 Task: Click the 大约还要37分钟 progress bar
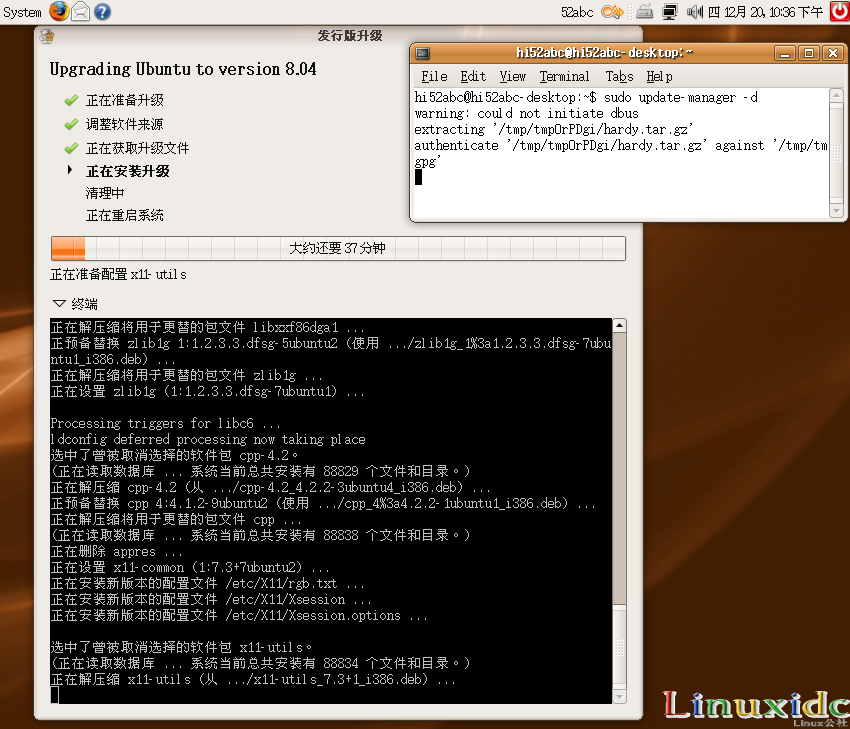point(337,248)
